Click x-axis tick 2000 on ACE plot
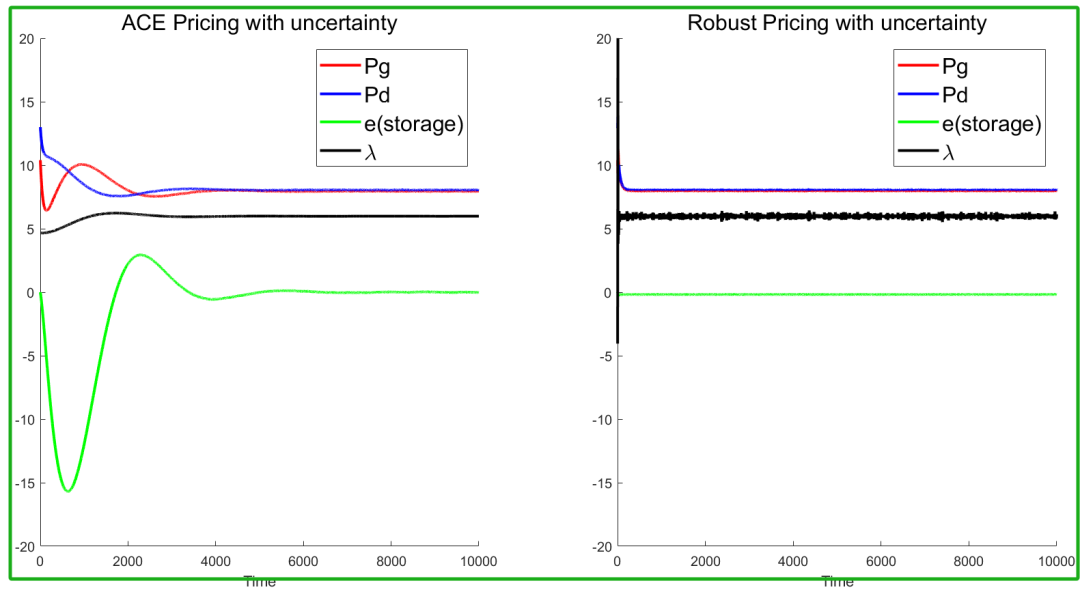This screenshot has height=594, width=1080. tap(127, 562)
